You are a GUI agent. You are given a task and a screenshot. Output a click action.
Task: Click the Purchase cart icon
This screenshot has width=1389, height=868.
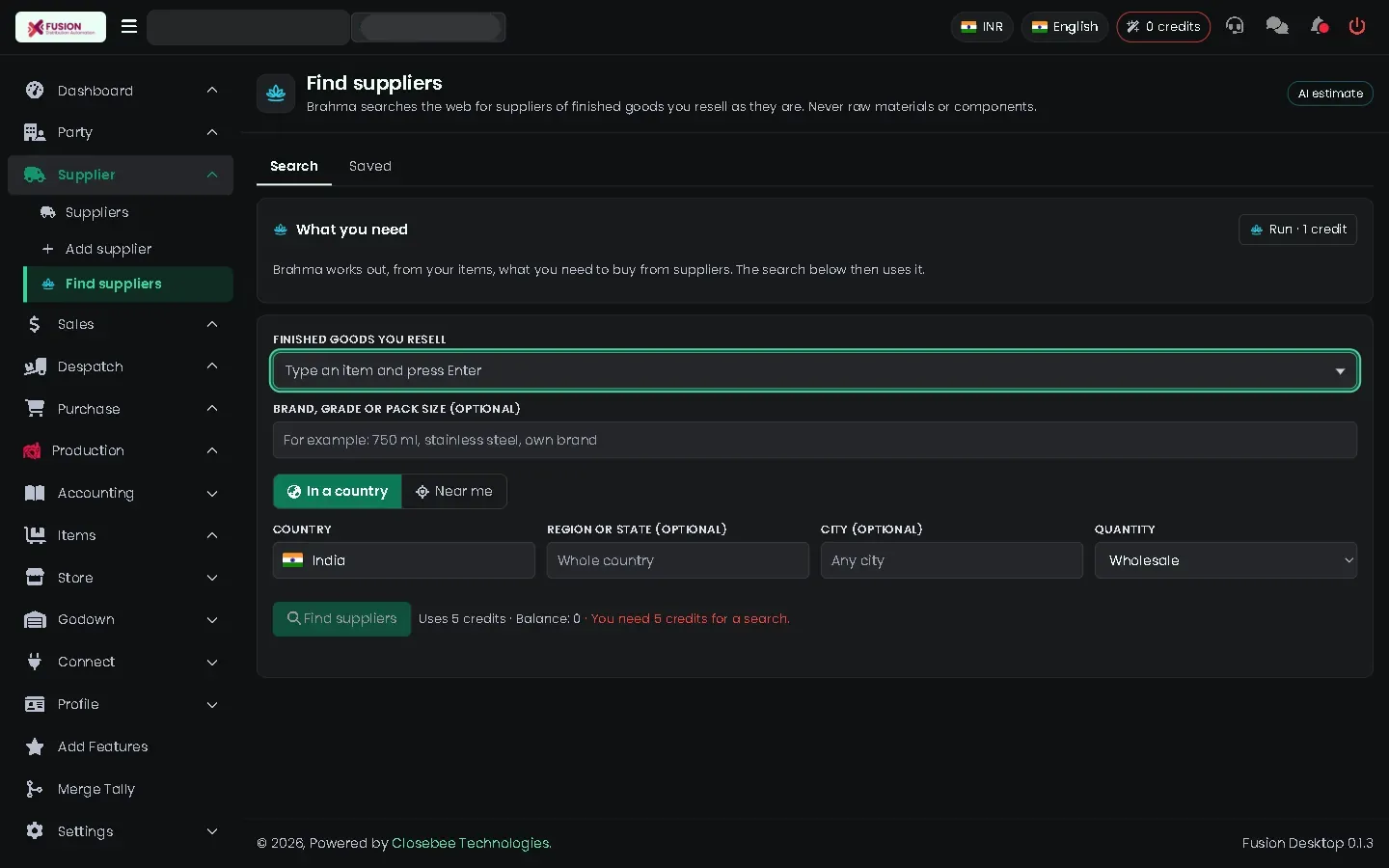(x=35, y=409)
